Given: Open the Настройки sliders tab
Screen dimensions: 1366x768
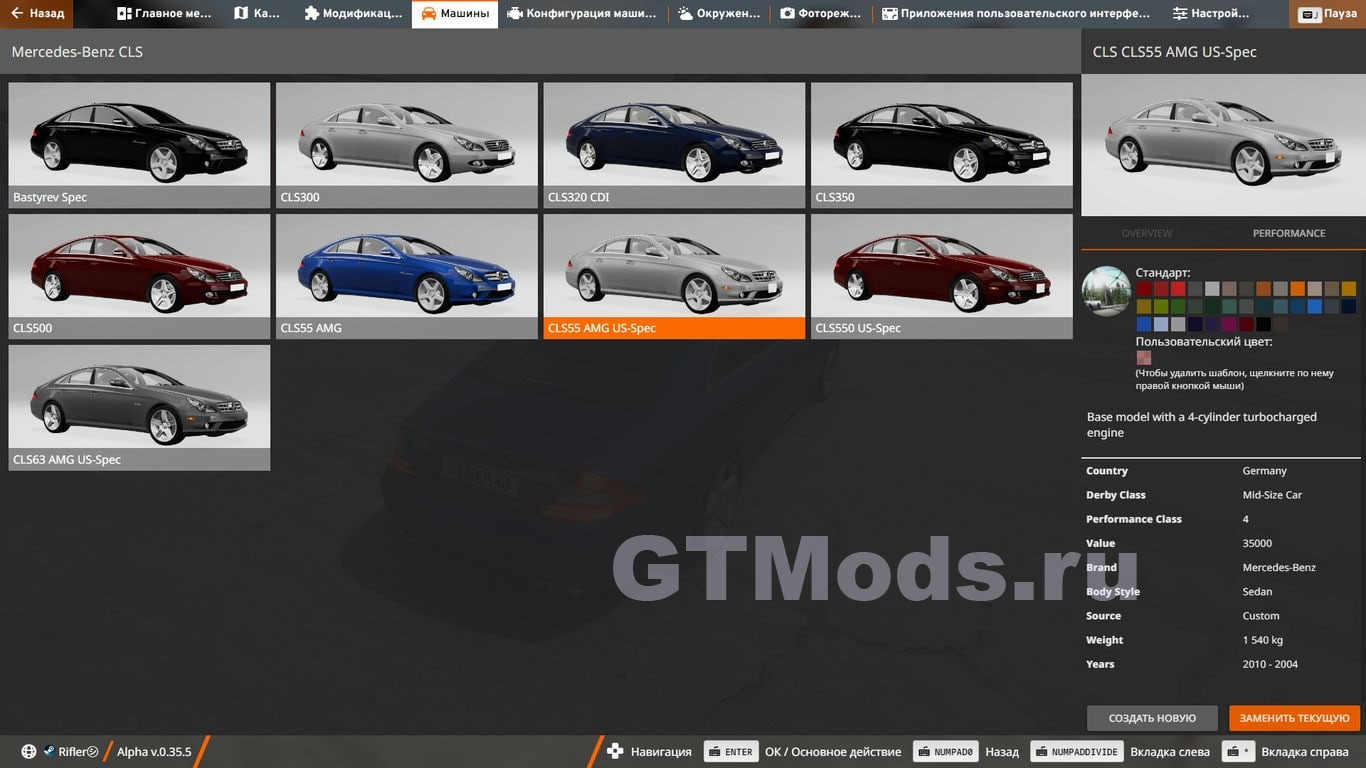Looking at the screenshot, I should click(1211, 14).
